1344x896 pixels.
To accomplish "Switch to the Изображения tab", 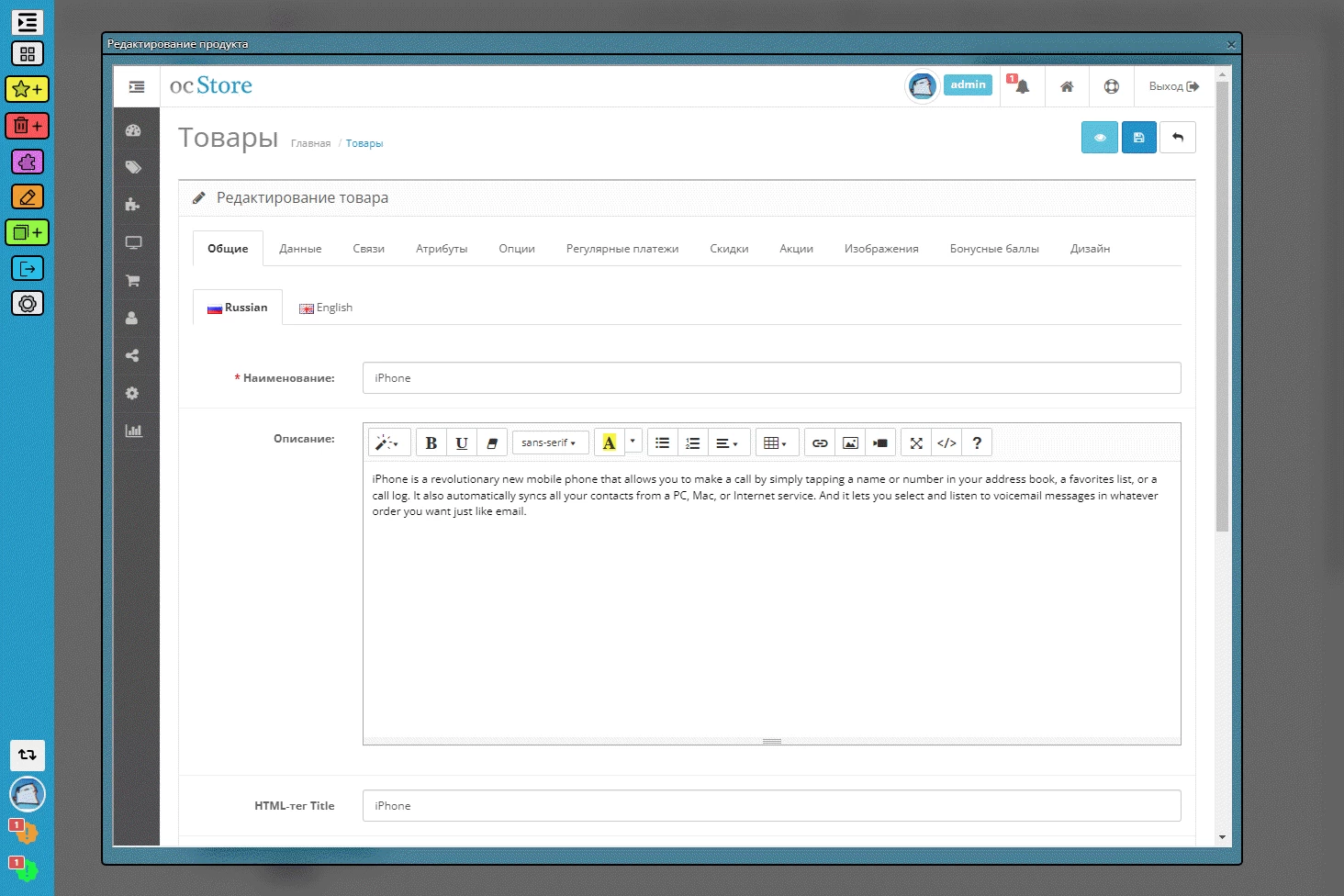I will pos(881,249).
